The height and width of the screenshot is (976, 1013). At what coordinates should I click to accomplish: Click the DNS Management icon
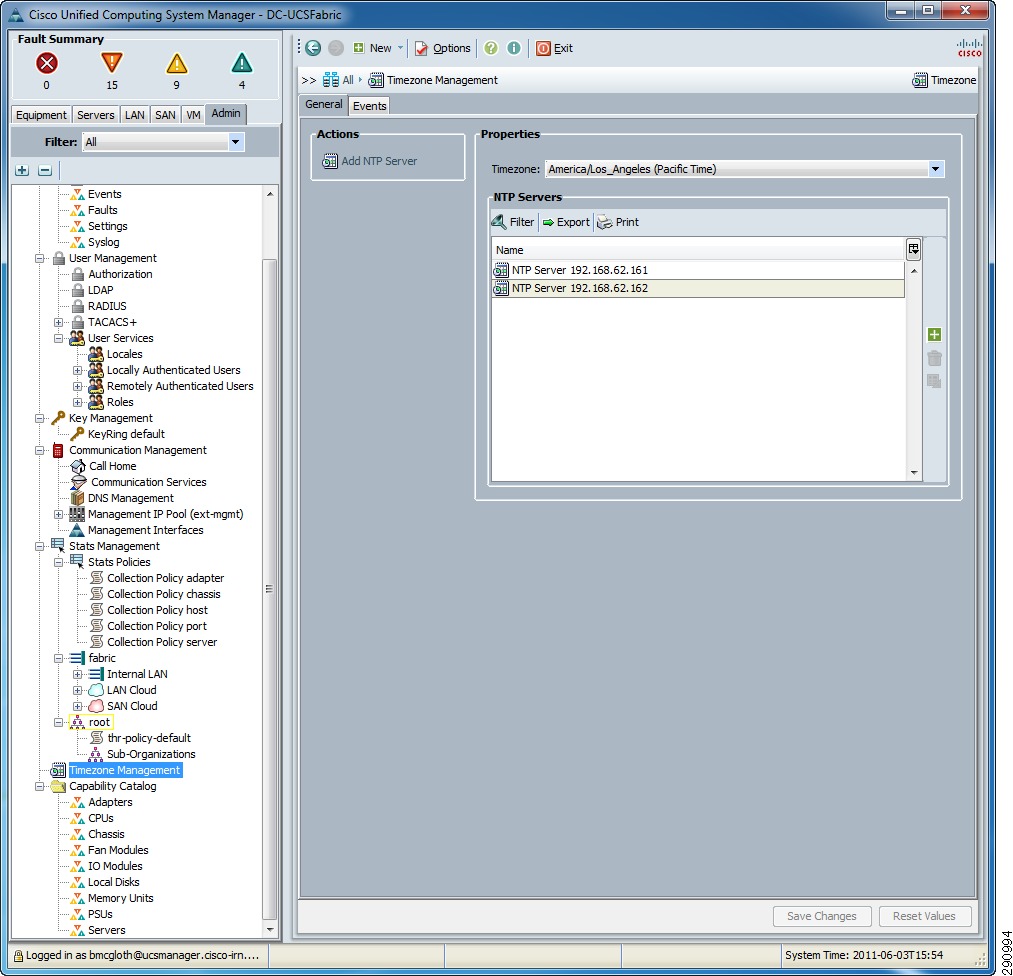coord(78,498)
